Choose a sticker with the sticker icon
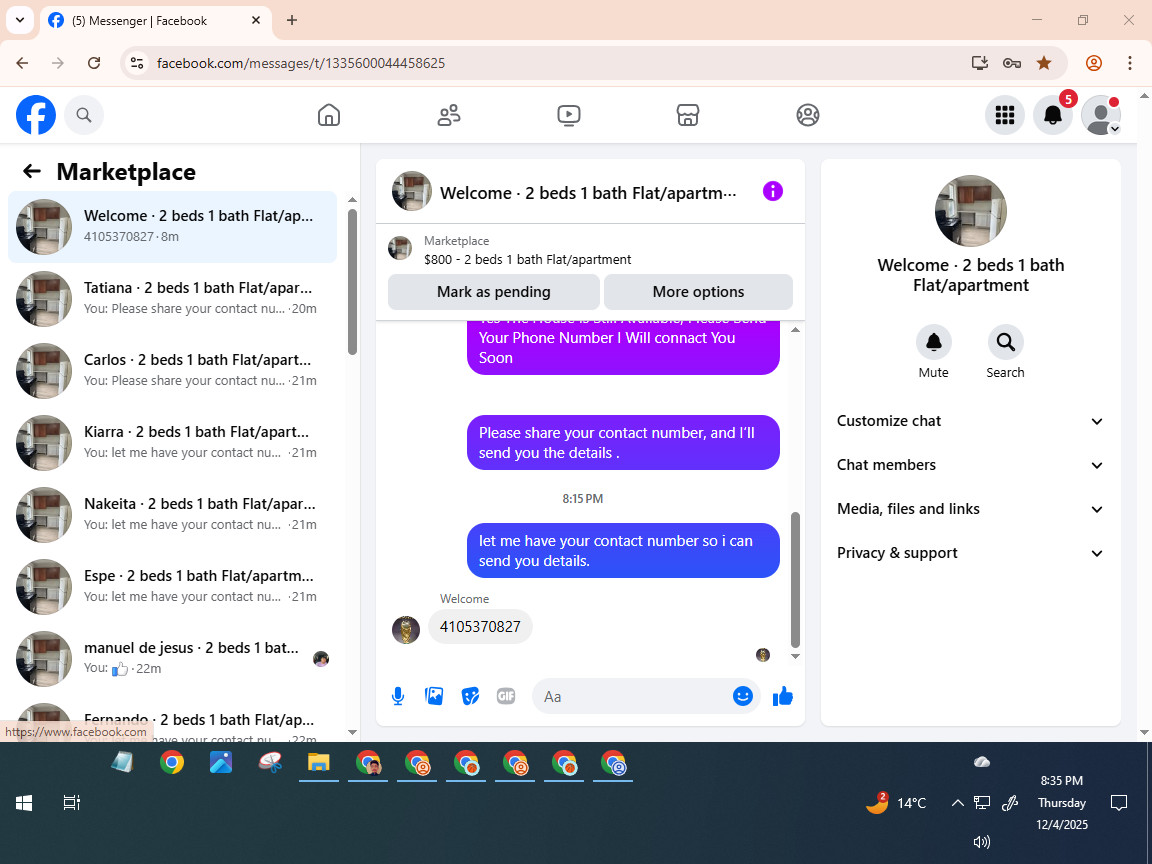The width and height of the screenshot is (1152, 864). pos(470,696)
